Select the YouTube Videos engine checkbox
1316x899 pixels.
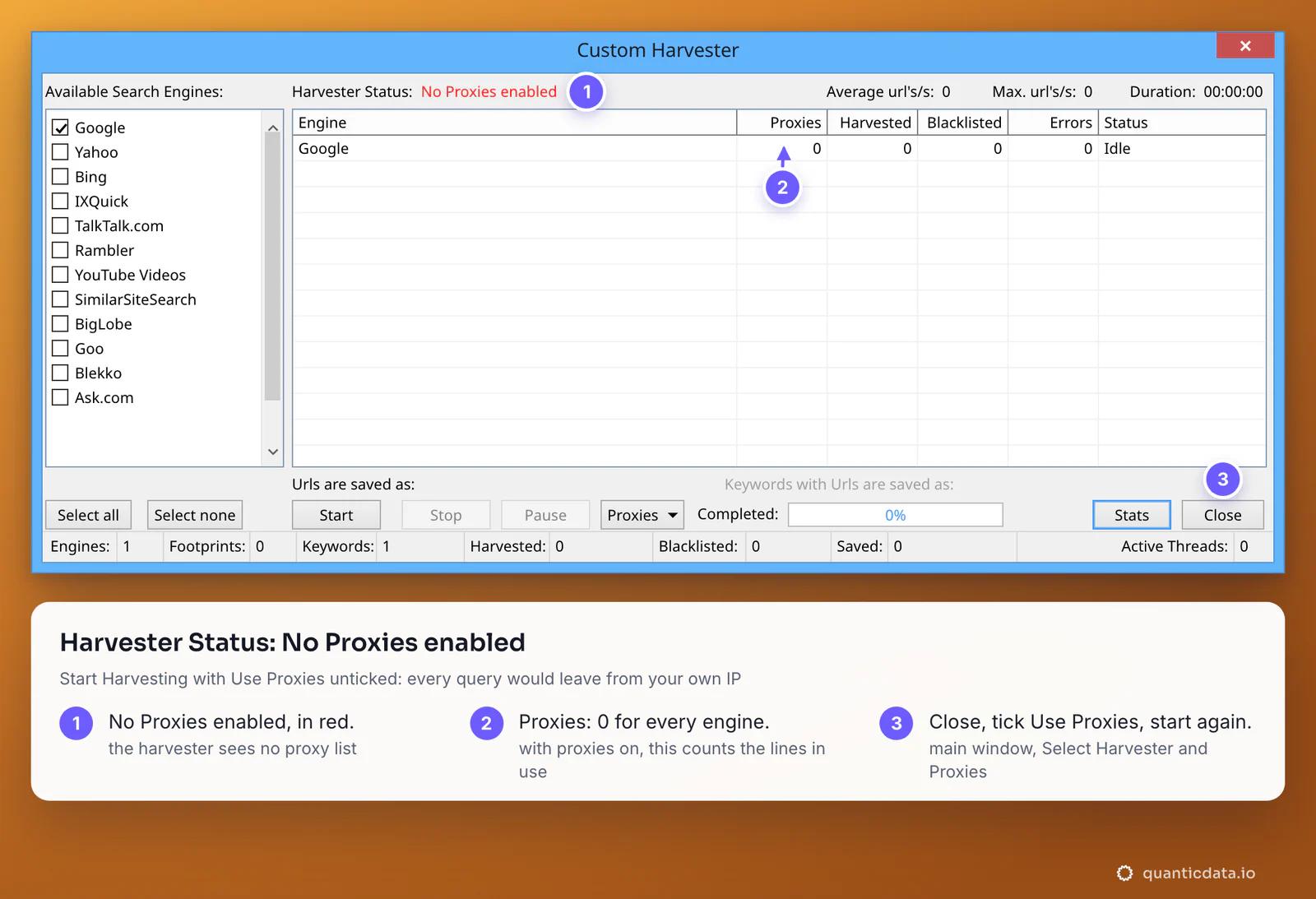point(60,275)
